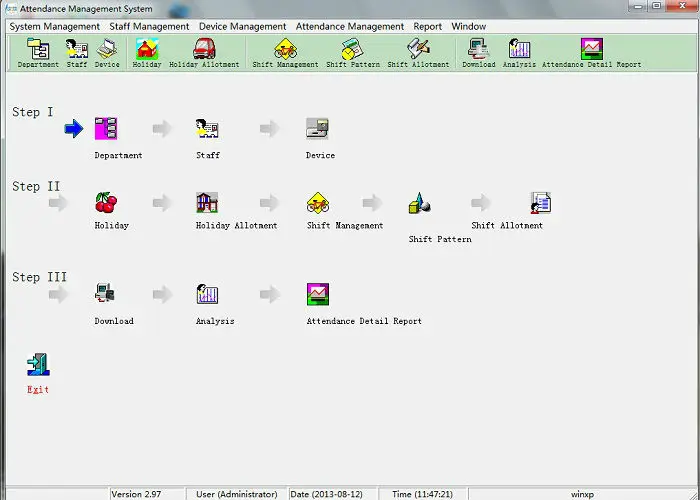Screen dimensions: 700x500
Task: Open the Holiday cherries icon in Step II
Action: (106, 203)
